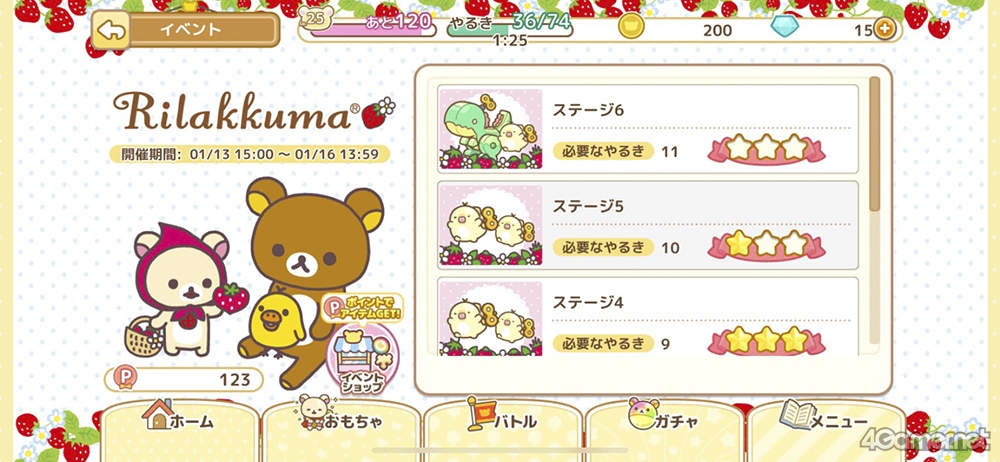1000x462 pixels.
Task: Tap the level 25 bear badge
Action: [316, 19]
